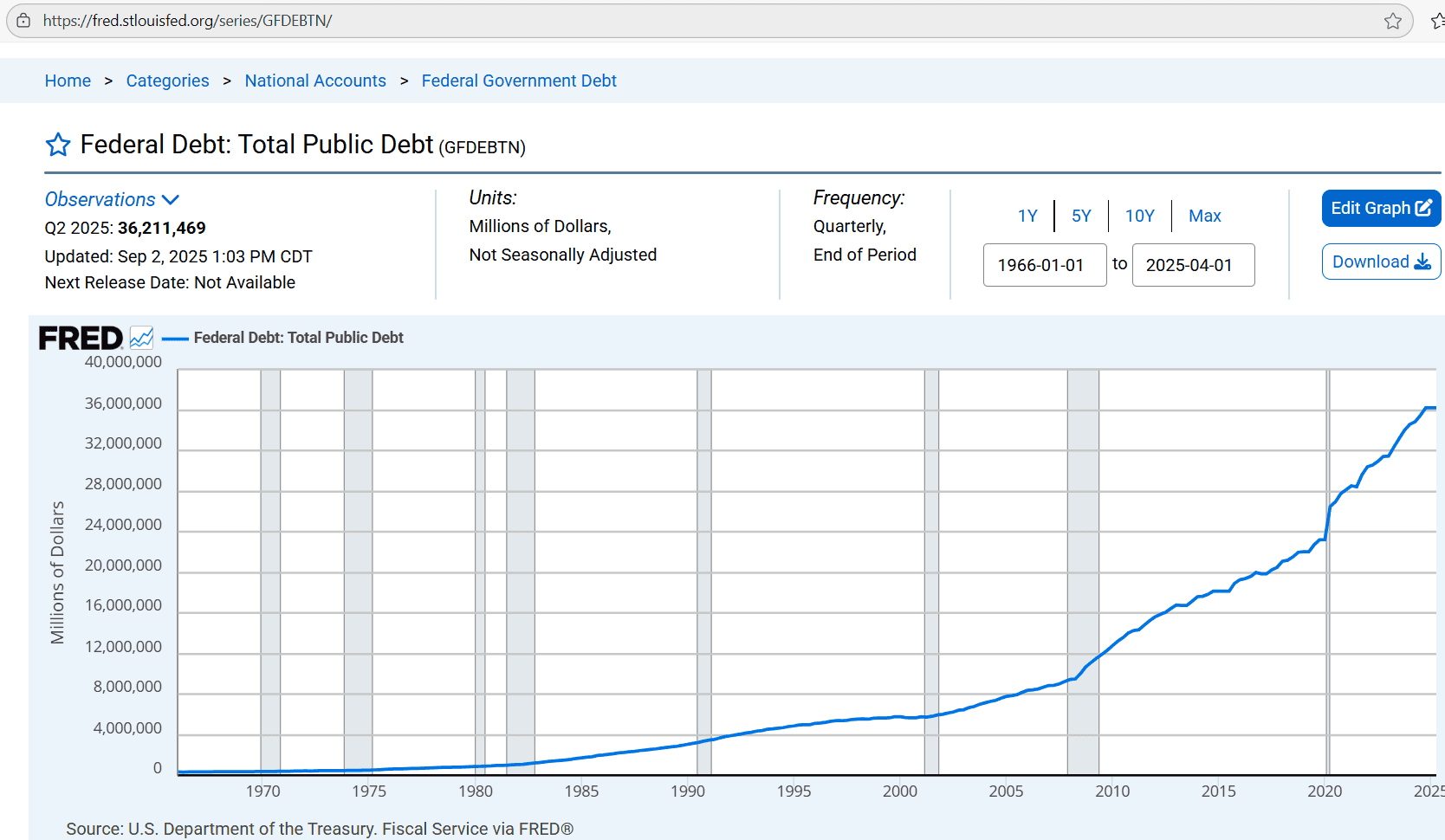
Task: Open the Categories breadcrumb link
Action: coord(167,81)
